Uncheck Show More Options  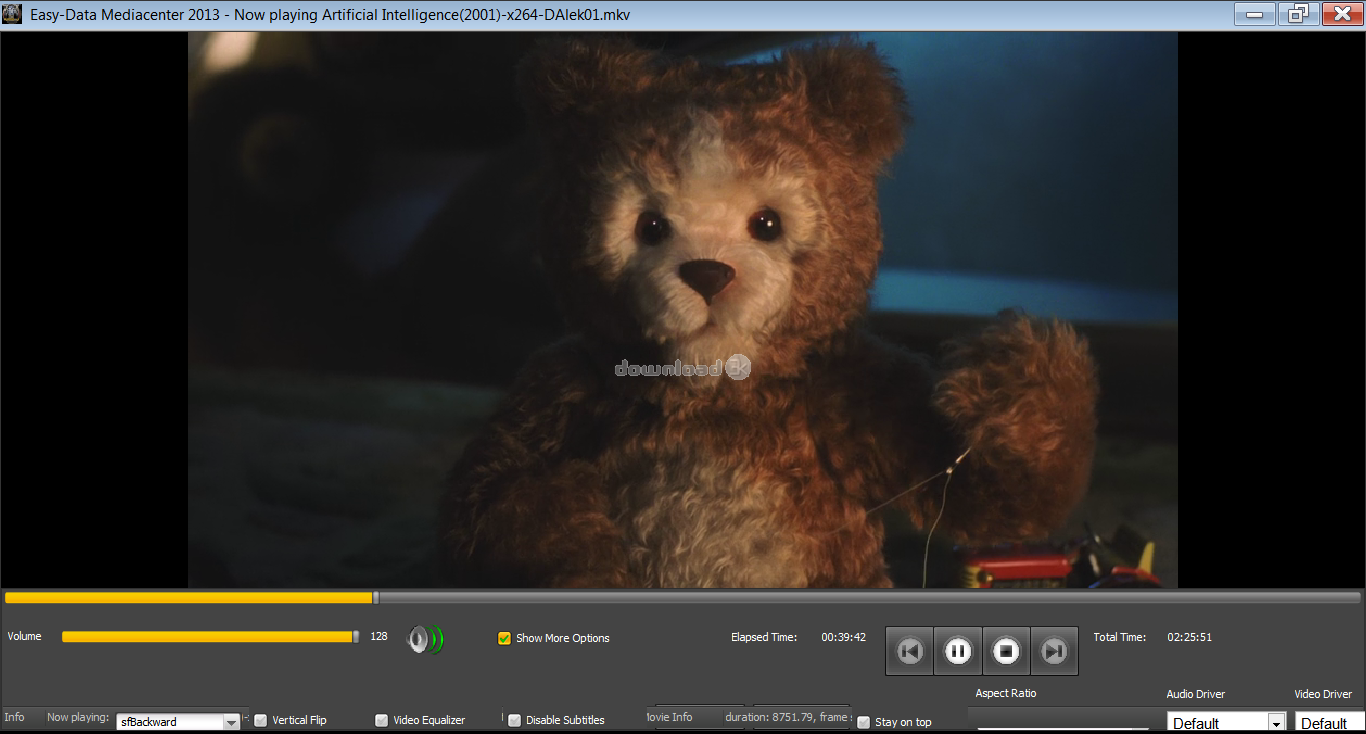pos(504,638)
